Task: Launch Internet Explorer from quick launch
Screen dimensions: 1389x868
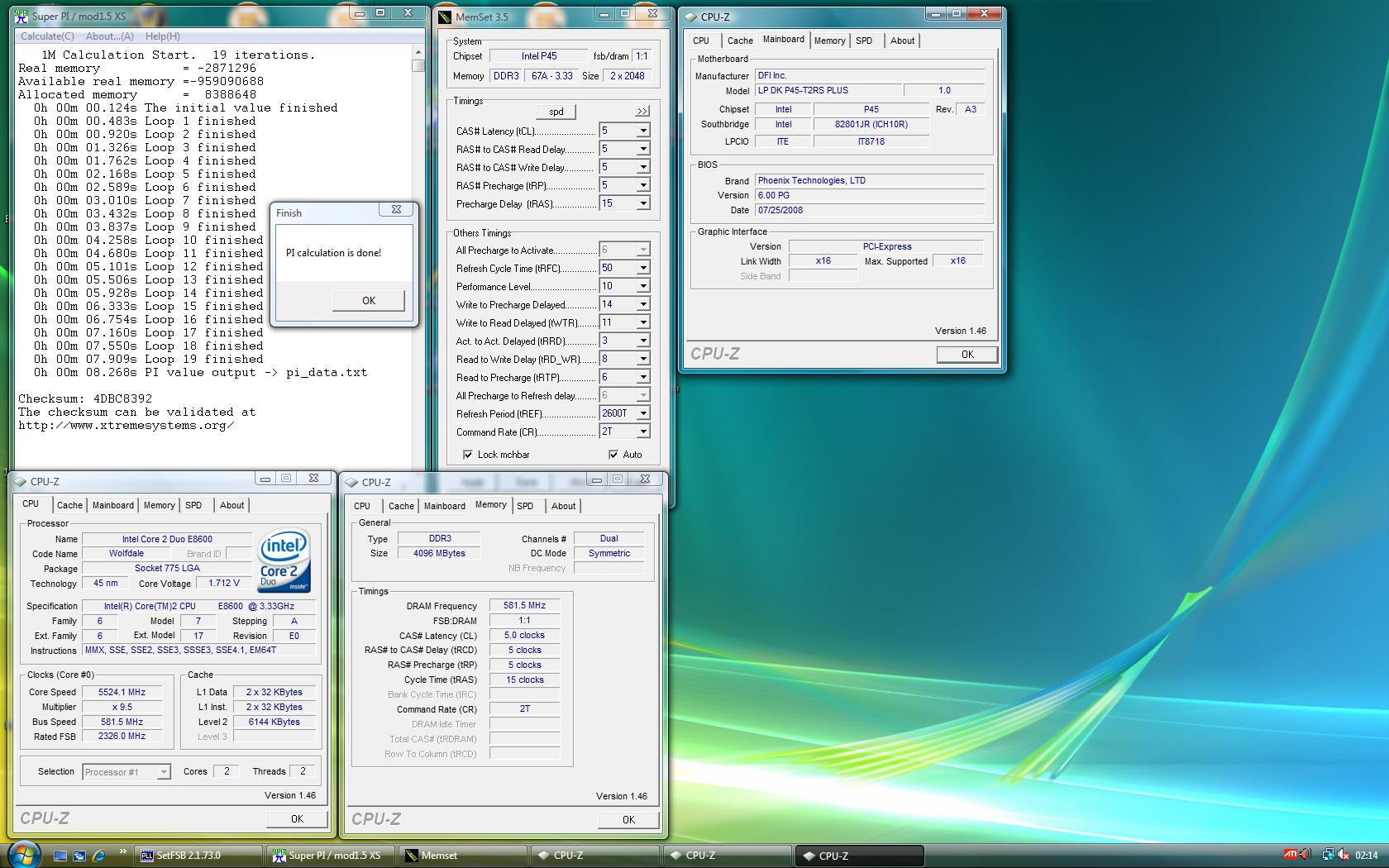Action: tap(98, 856)
